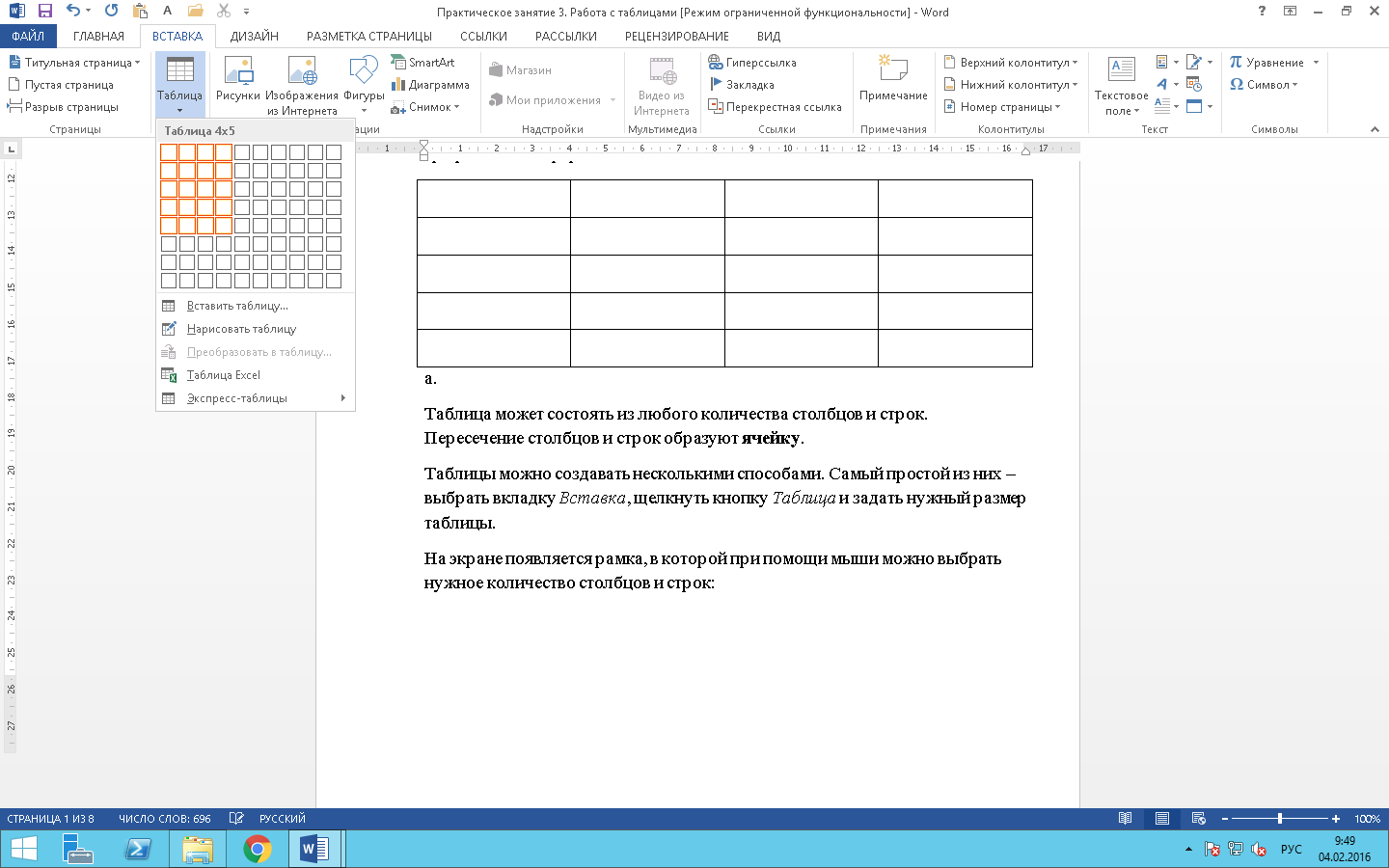Insert a Диаграмма (chart)

(x=430, y=84)
